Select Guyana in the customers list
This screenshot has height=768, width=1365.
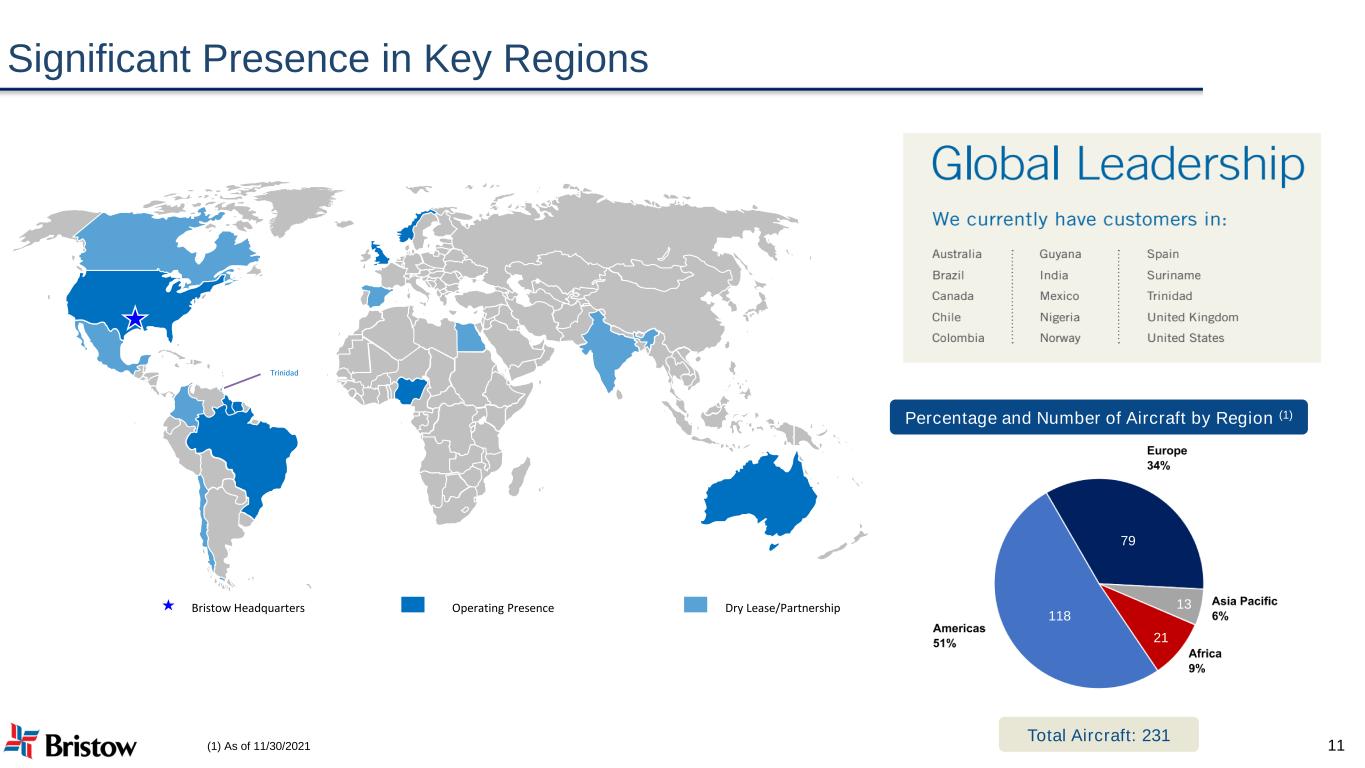tap(1060, 254)
